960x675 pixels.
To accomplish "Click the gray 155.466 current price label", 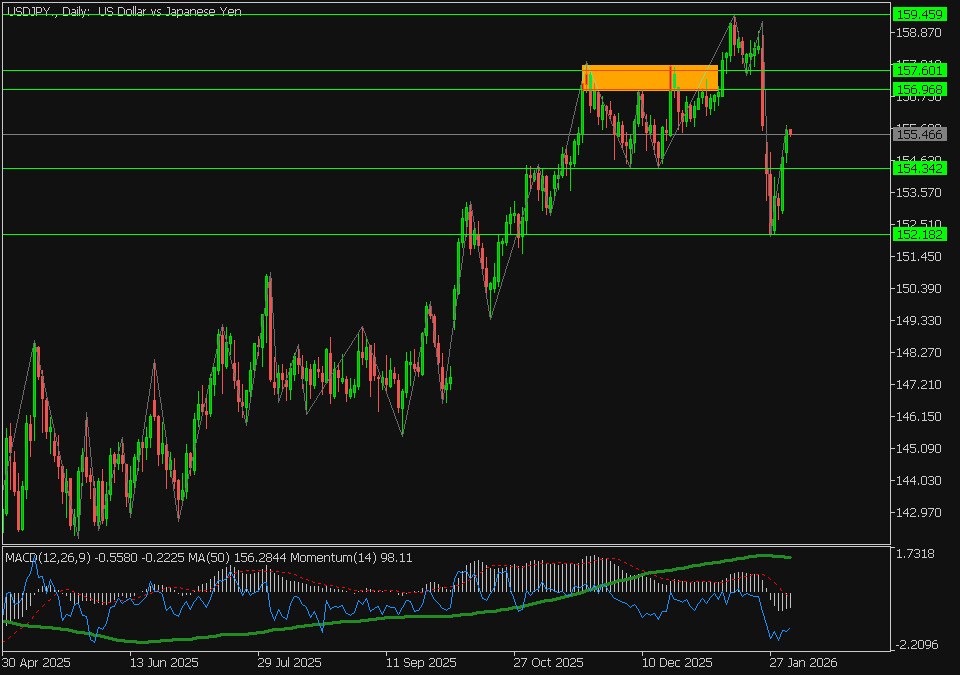I will (919, 134).
